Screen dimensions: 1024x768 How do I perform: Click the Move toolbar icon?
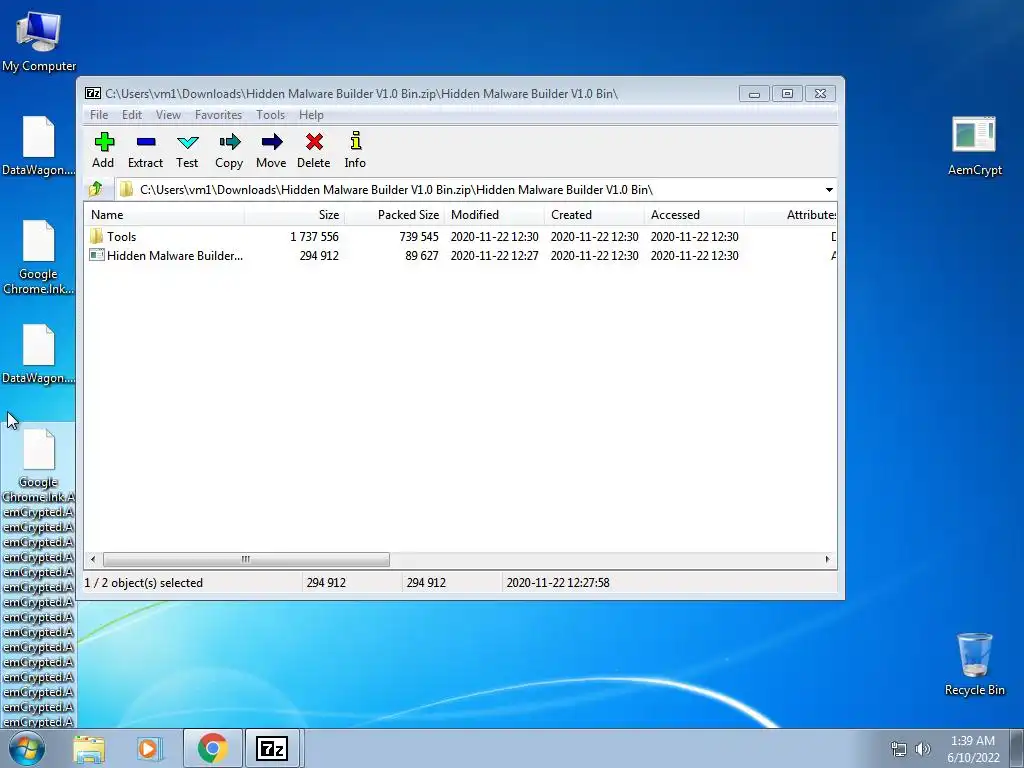[x=272, y=142]
